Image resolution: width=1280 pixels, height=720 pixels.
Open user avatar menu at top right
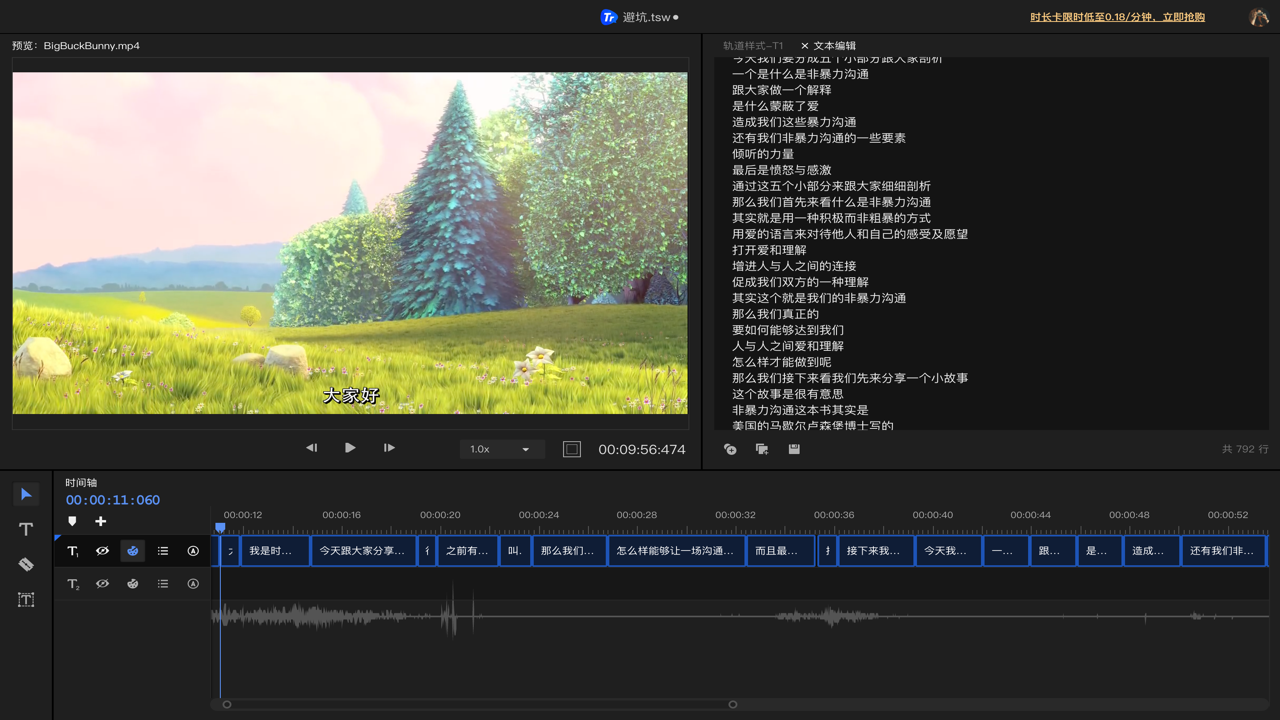click(1258, 17)
